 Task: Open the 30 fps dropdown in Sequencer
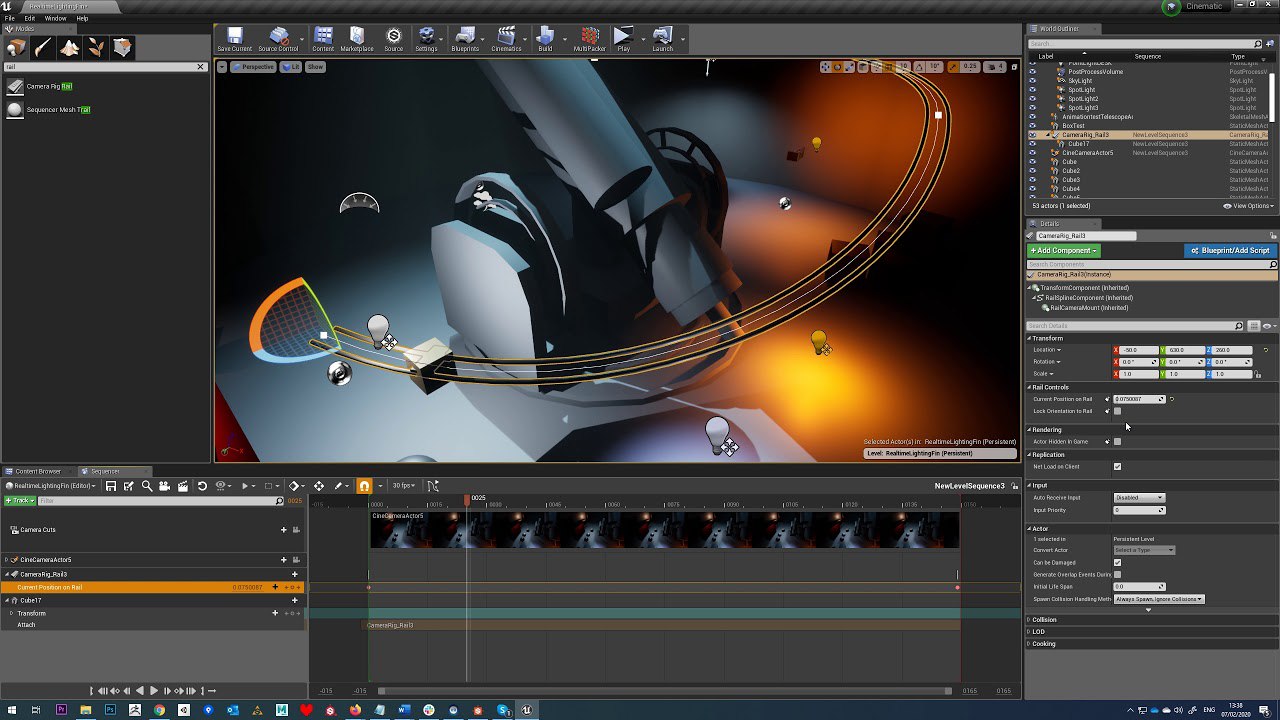[x=404, y=486]
